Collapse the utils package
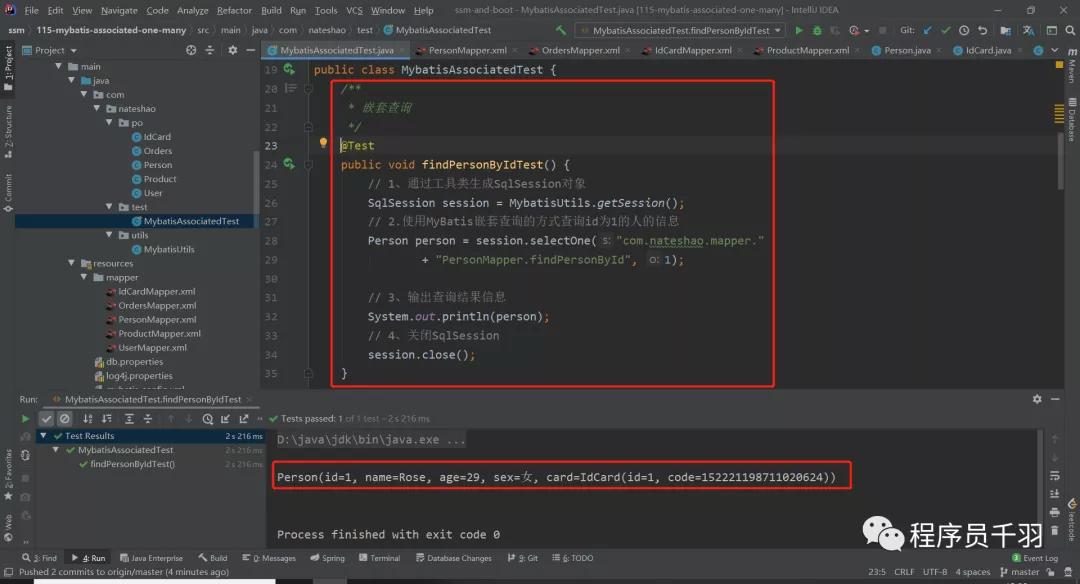This screenshot has width=1080, height=584. click(109, 235)
